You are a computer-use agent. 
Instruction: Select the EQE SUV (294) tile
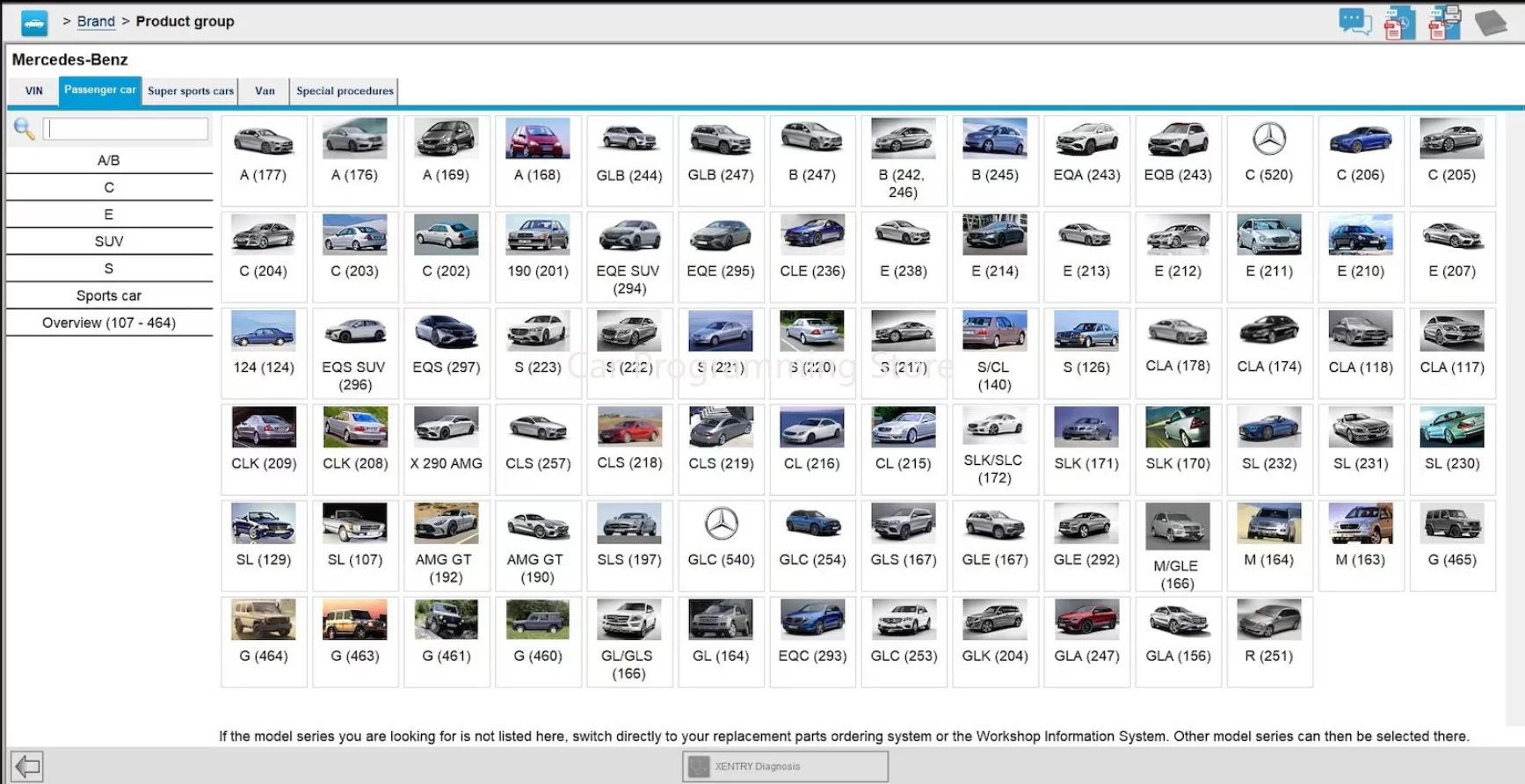tap(629, 257)
